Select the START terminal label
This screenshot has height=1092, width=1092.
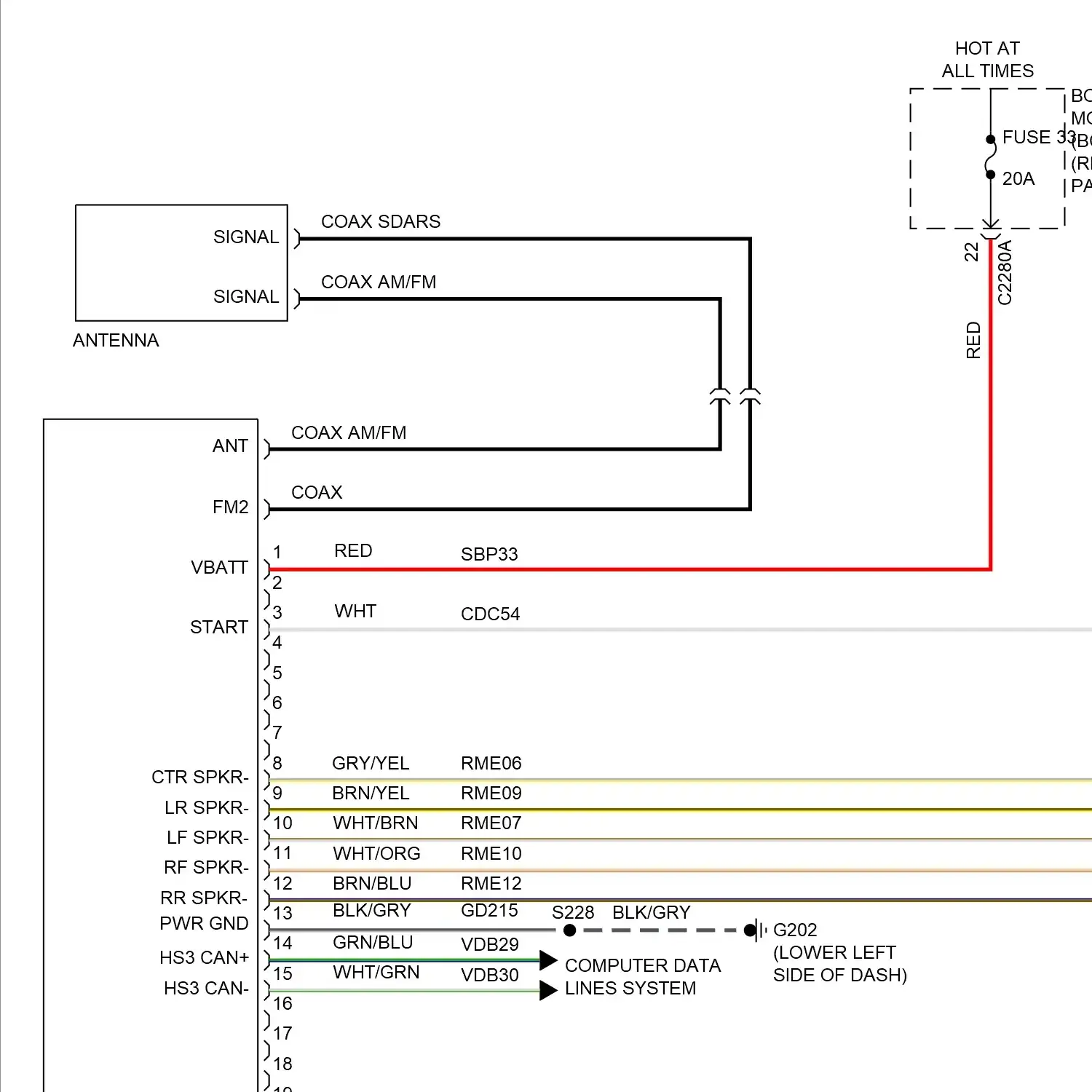(219, 627)
